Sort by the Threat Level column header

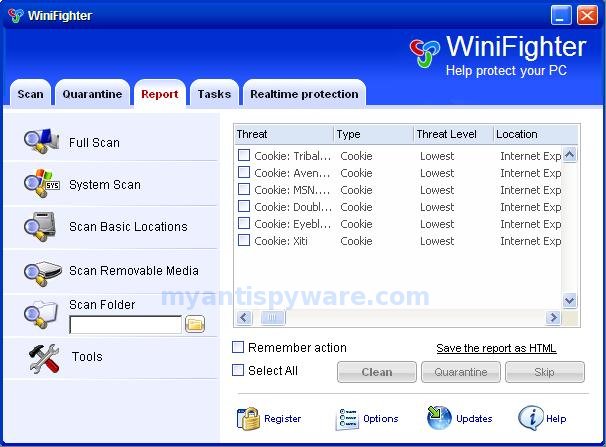[x=453, y=134]
